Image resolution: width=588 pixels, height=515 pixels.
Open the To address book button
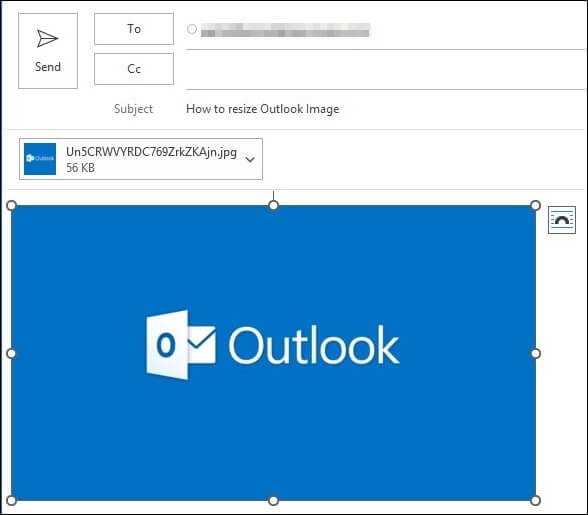click(134, 29)
